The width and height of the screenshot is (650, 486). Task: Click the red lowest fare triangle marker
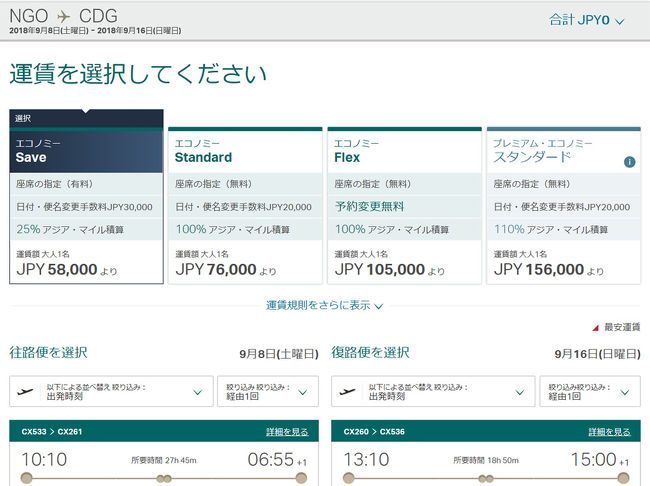[595, 328]
